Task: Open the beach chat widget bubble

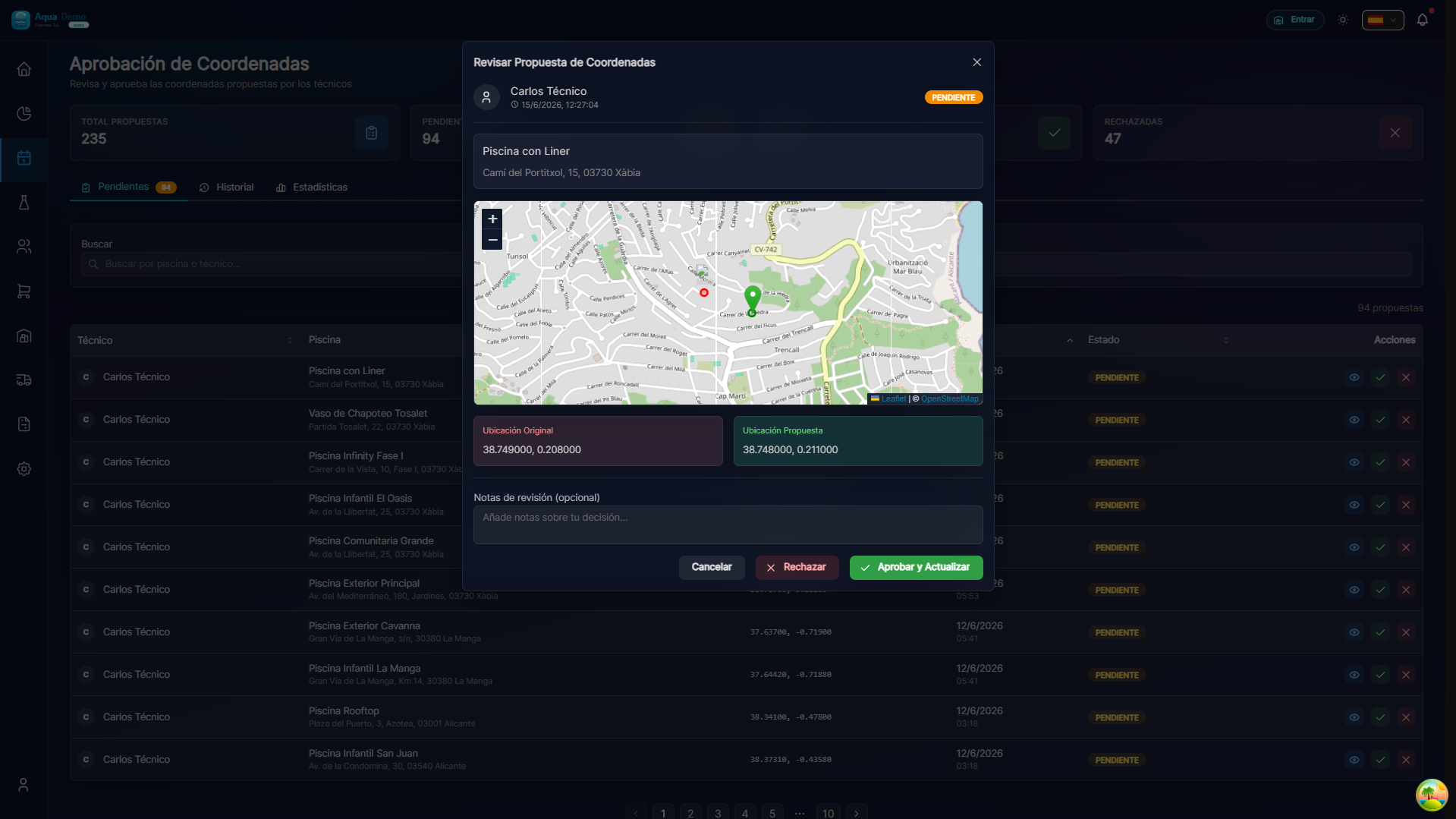Action: point(1431,795)
